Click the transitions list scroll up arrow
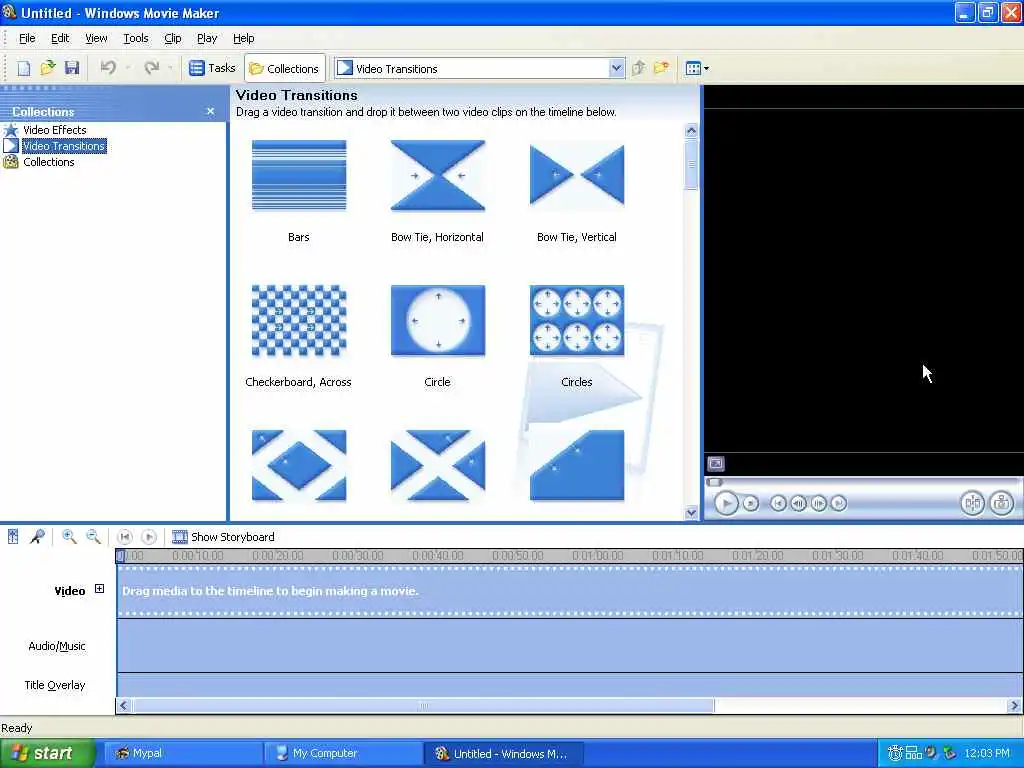The width and height of the screenshot is (1024, 768). [x=692, y=131]
